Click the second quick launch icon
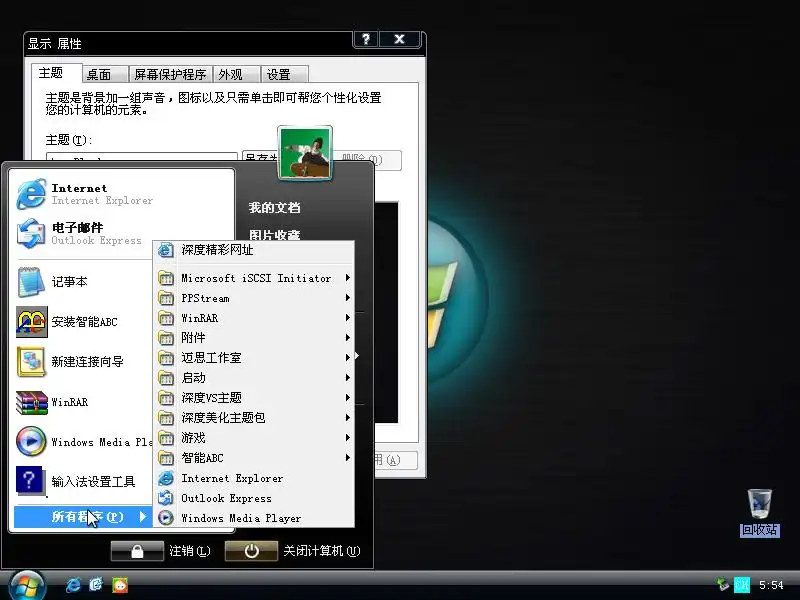The image size is (800, 600). click(96, 585)
